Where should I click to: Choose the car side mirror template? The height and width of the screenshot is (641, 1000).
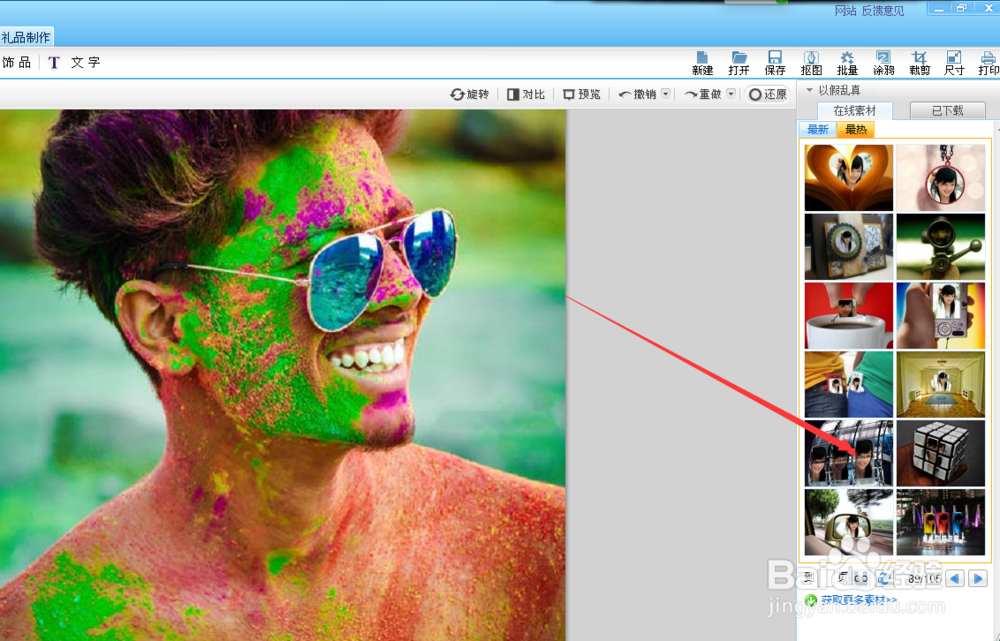848,522
